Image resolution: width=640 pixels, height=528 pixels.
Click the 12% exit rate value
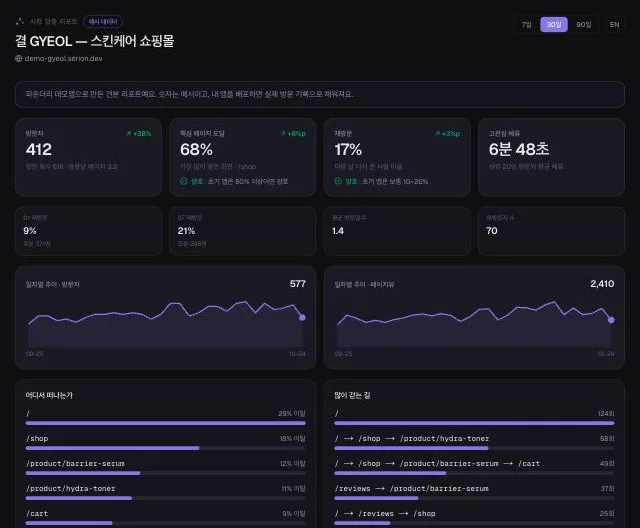pyautogui.click(x=292, y=464)
